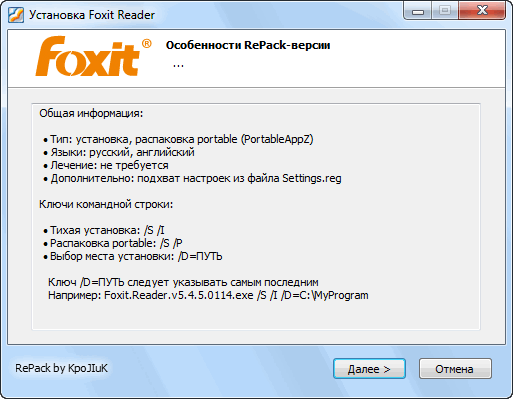Proceed with the Далее > button
Viewport: 513px width, 399px height.
(369, 369)
